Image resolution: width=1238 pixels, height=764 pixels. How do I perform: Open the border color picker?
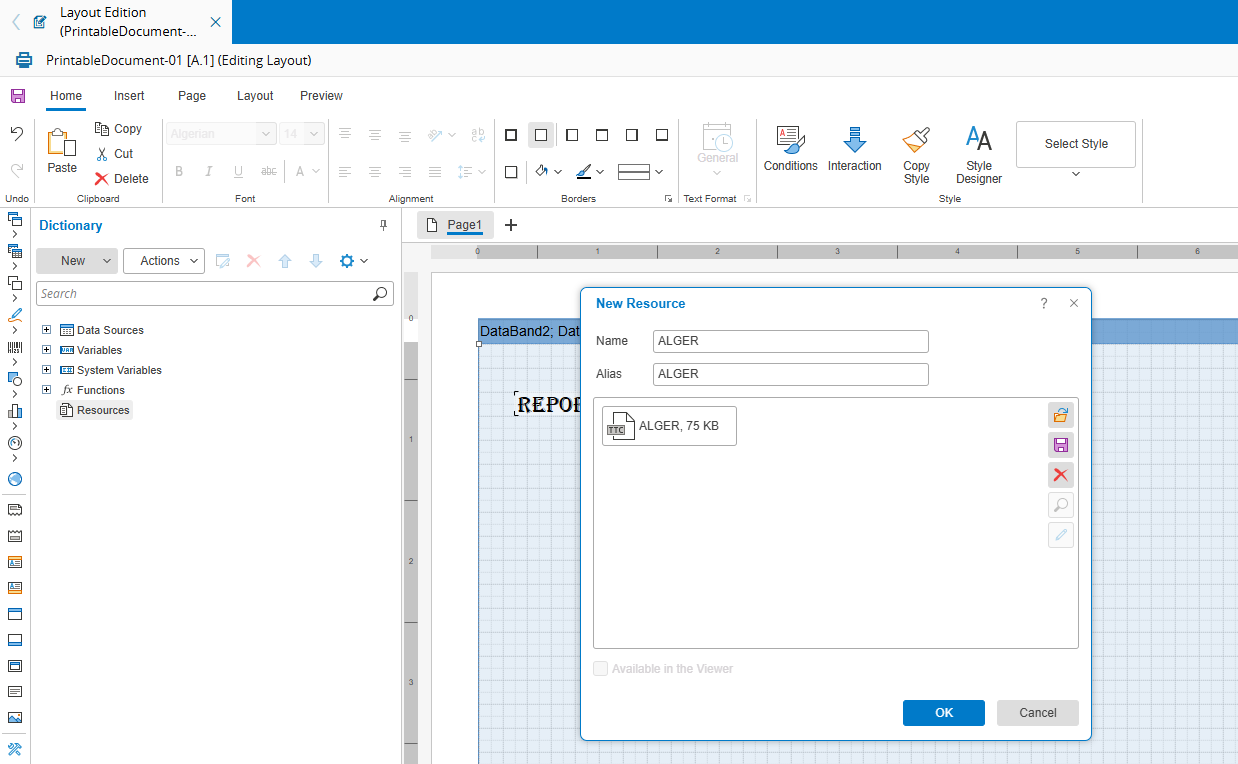(x=590, y=172)
